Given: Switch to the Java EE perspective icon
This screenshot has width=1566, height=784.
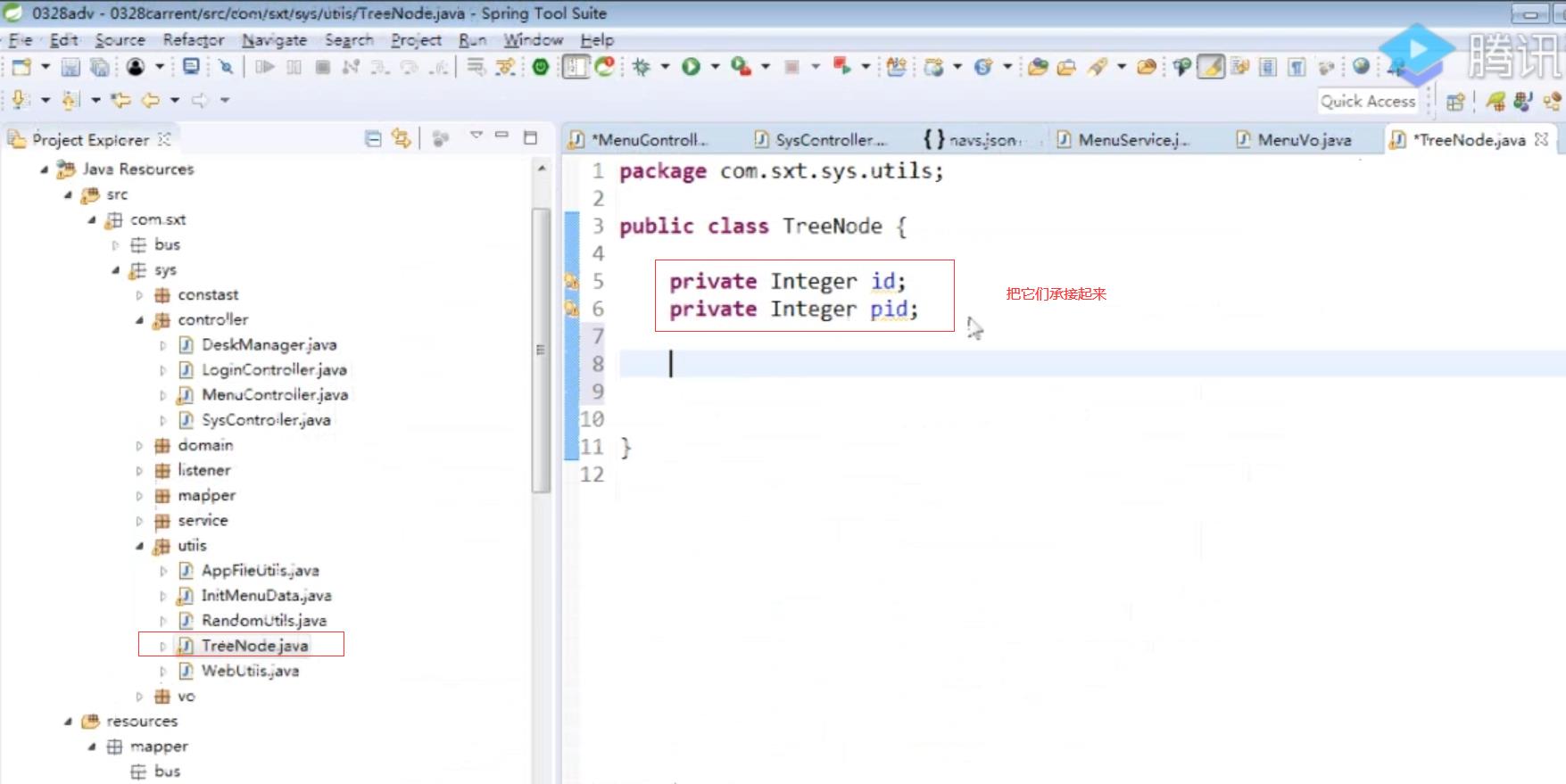Looking at the screenshot, I should [1523, 102].
